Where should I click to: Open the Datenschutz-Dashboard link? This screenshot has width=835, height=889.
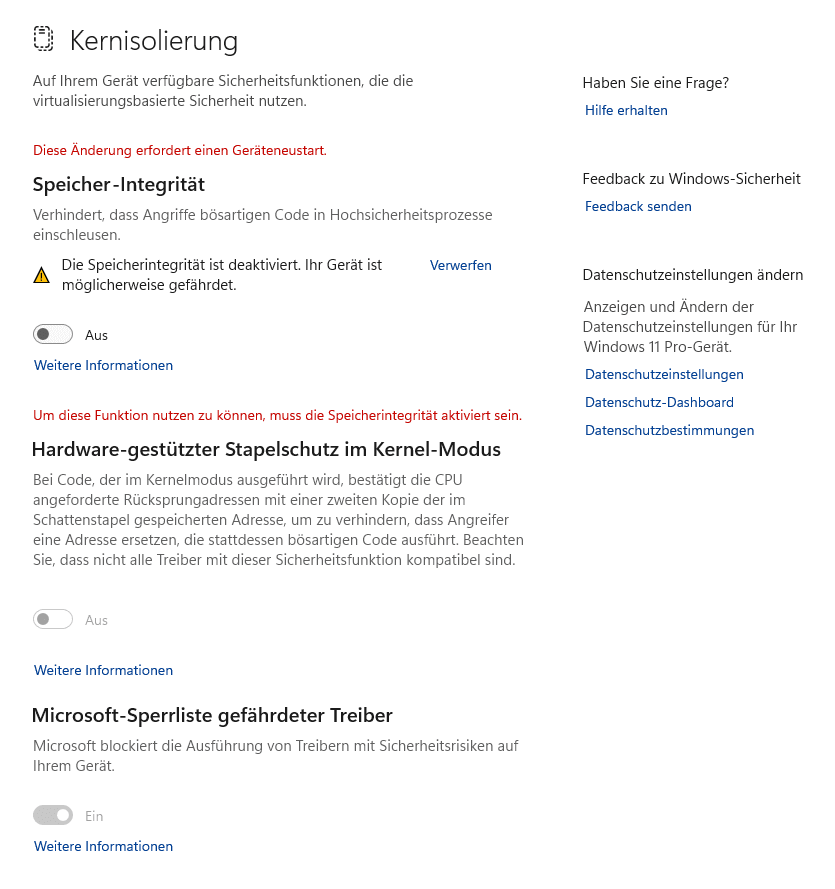click(x=659, y=402)
